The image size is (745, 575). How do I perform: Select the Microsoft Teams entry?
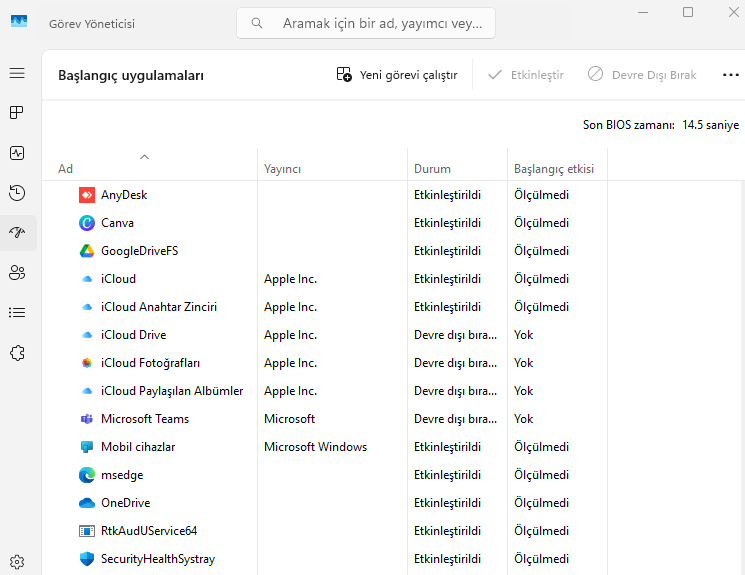pyautogui.click(x=145, y=419)
